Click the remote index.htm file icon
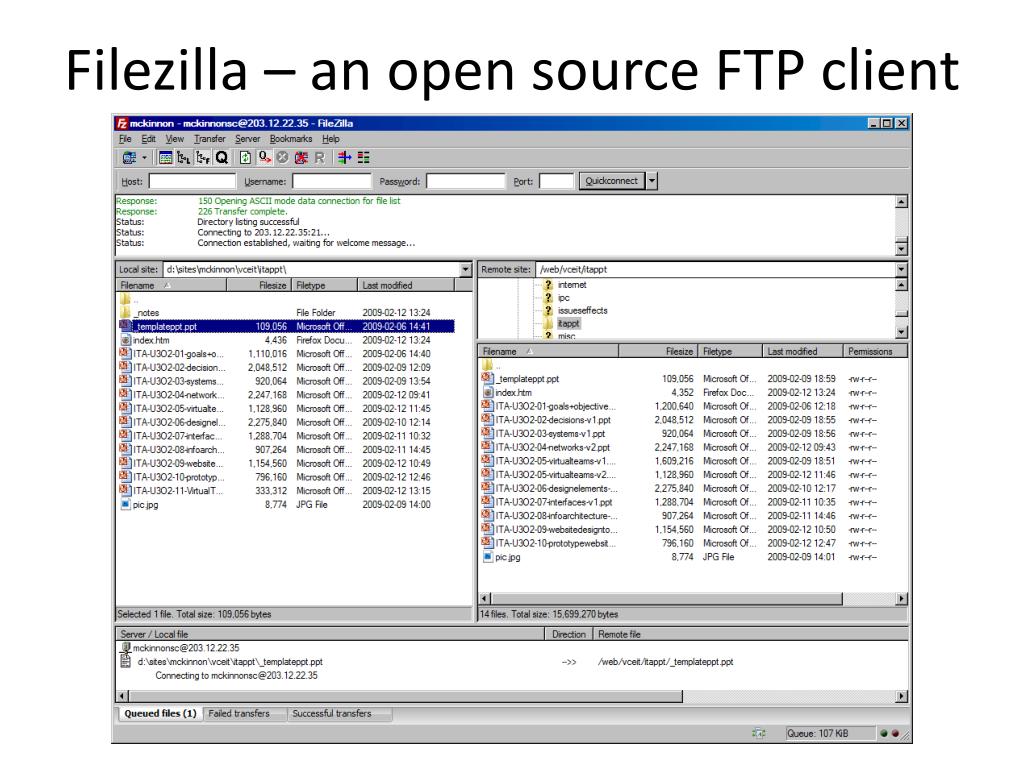The height and width of the screenshot is (768, 1024). point(487,392)
